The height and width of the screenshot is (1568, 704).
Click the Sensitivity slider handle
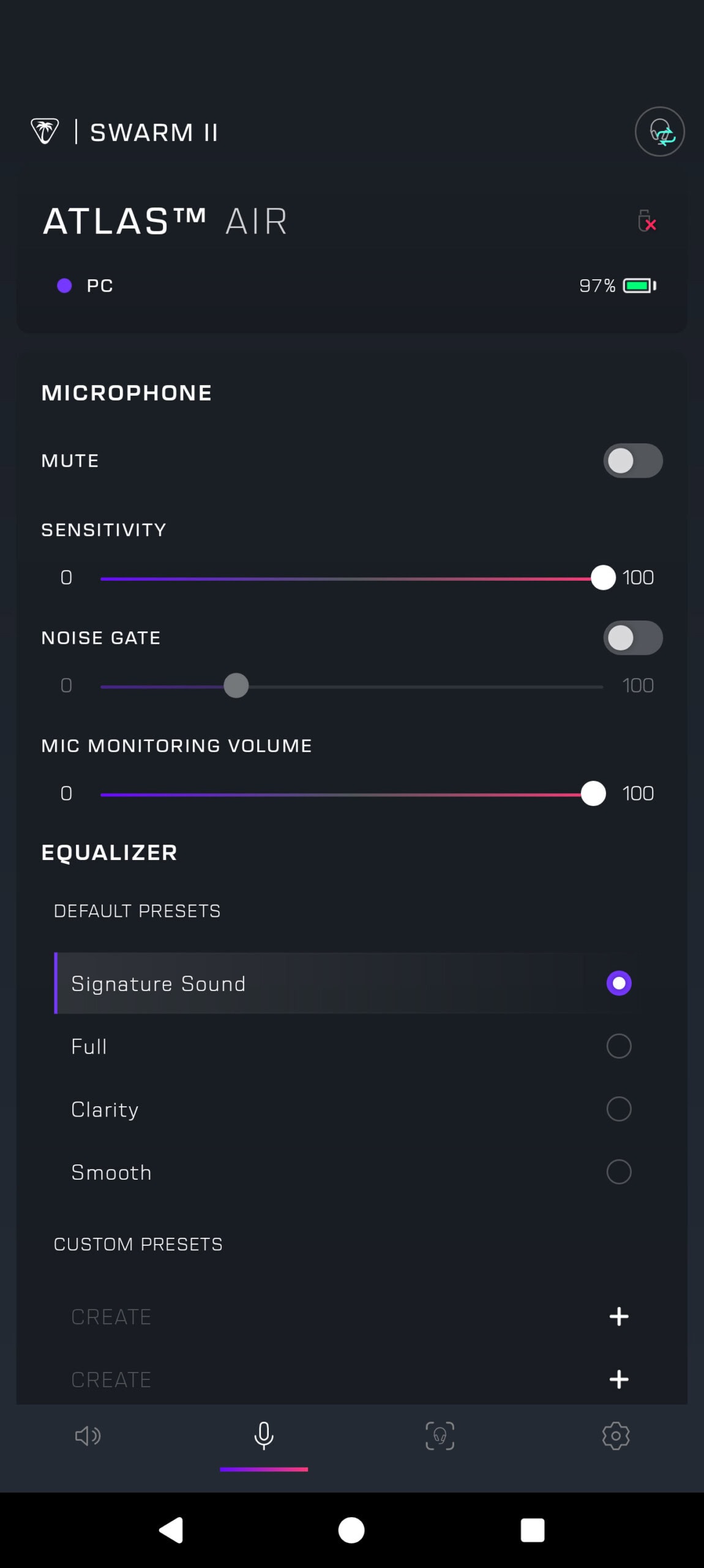pyautogui.click(x=603, y=578)
